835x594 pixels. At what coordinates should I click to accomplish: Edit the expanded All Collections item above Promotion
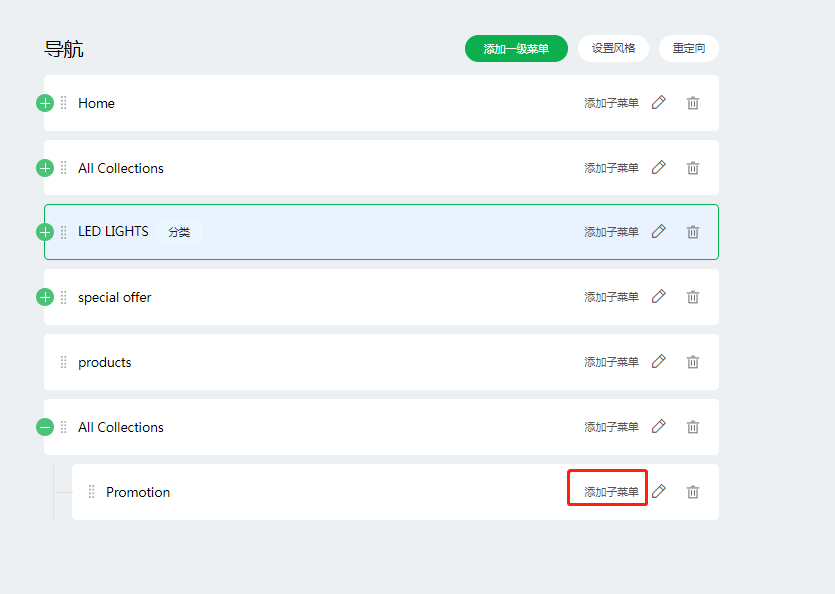tap(659, 426)
